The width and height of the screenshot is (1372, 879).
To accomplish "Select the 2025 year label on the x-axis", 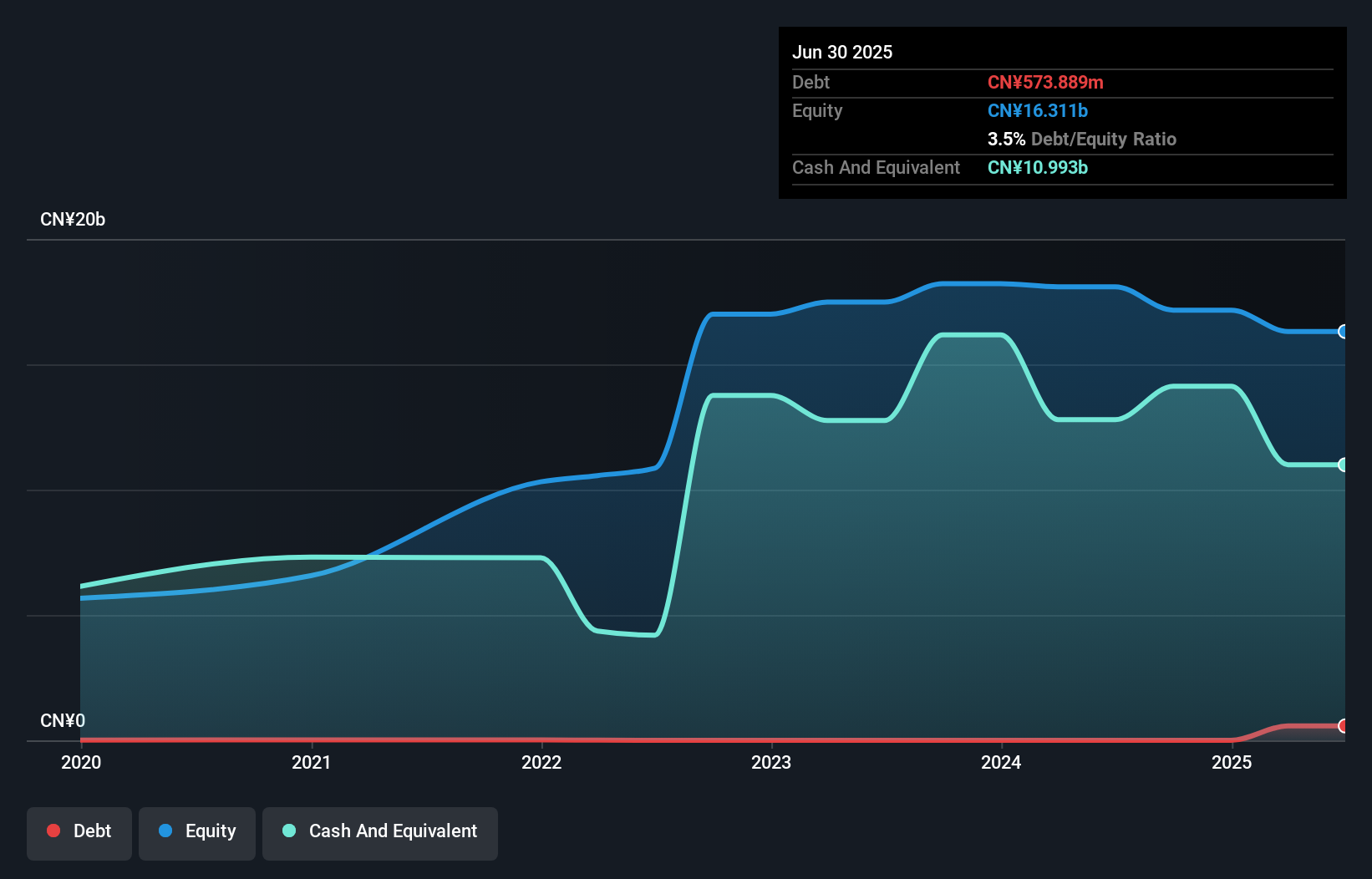I will [x=1232, y=762].
